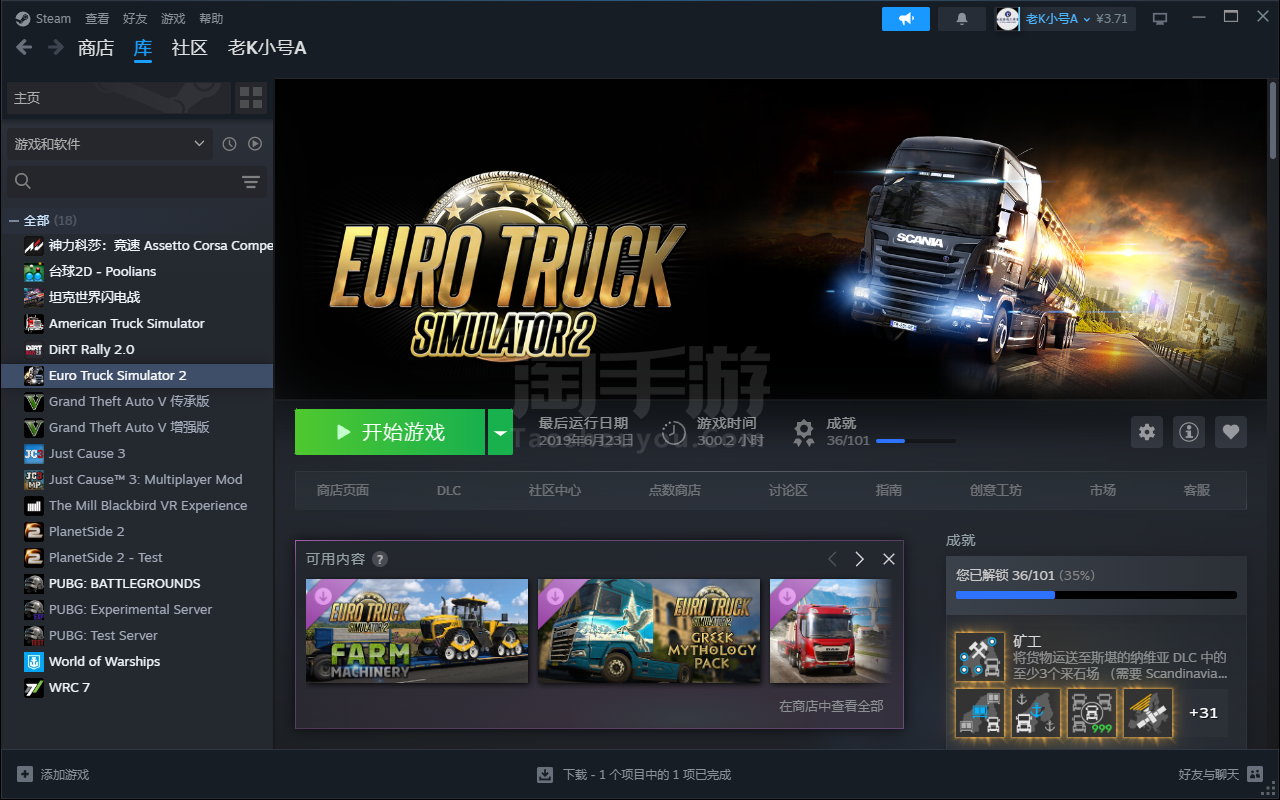Open the 点数商店 link
1280x800 pixels.
point(675,490)
